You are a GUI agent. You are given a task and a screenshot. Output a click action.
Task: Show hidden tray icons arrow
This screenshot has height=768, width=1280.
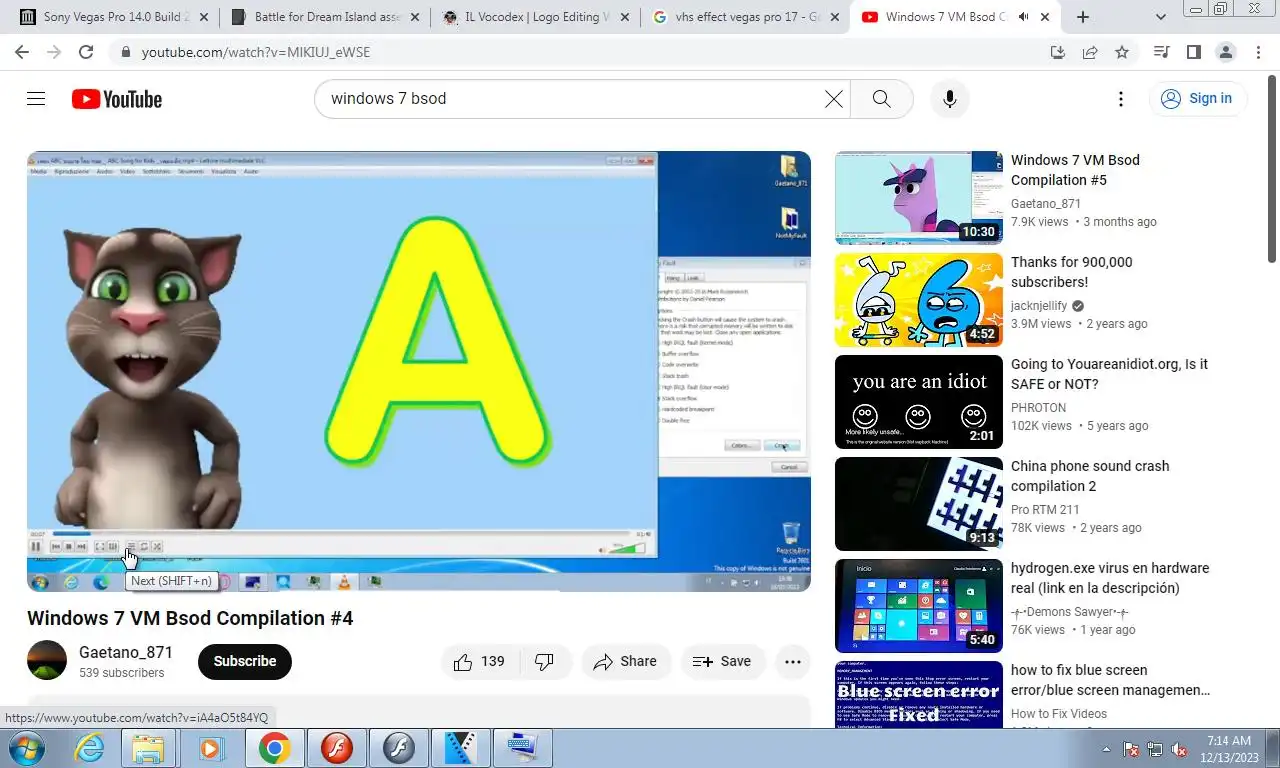coord(1106,749)
